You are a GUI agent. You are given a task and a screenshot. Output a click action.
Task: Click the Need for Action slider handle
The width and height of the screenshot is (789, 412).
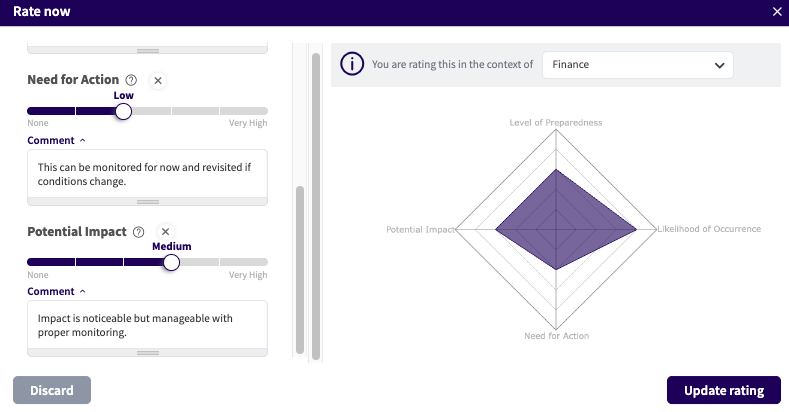[x=123, y=111]
